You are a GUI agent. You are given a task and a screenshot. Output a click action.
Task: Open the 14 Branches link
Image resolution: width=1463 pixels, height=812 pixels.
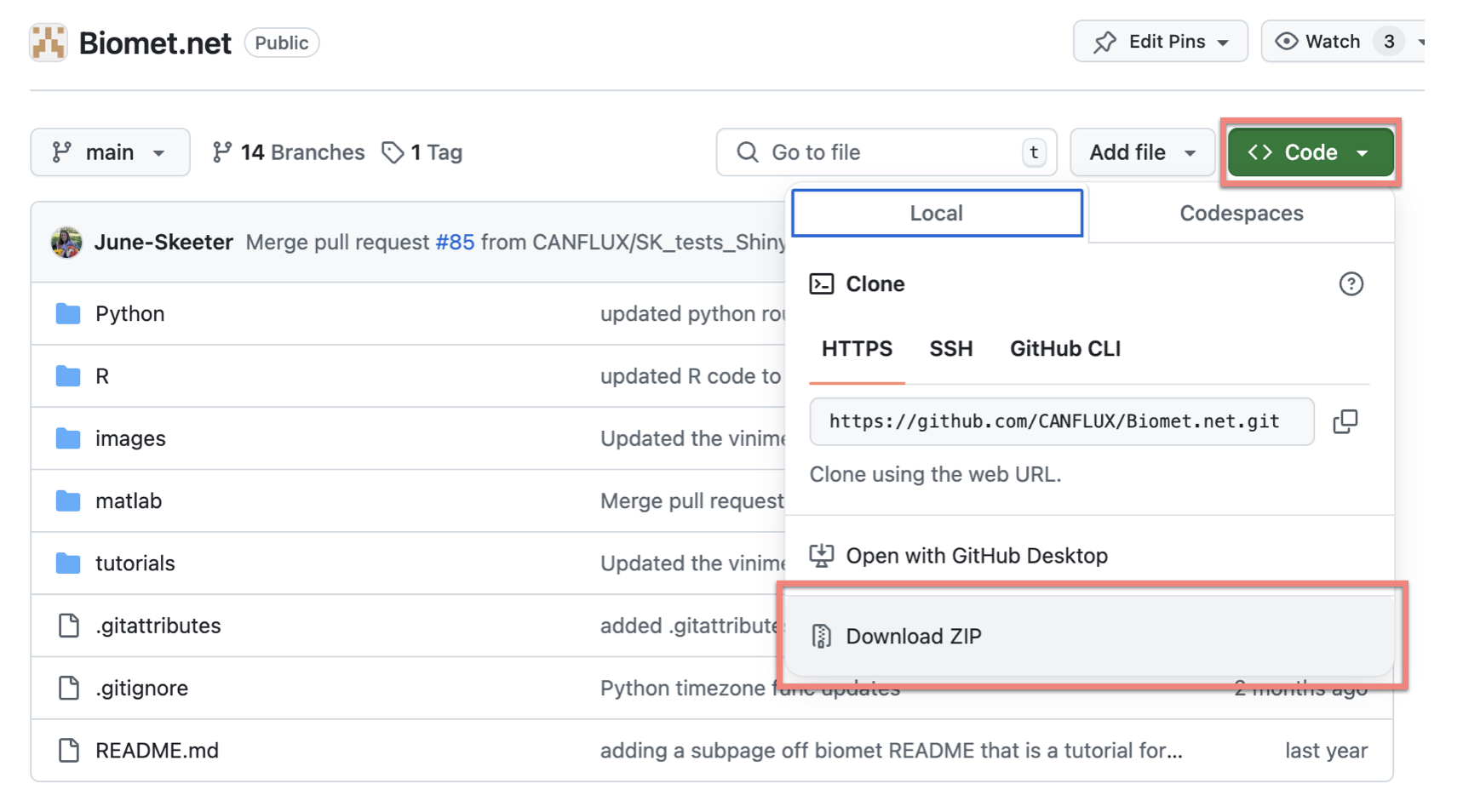[x=289, y=152]
